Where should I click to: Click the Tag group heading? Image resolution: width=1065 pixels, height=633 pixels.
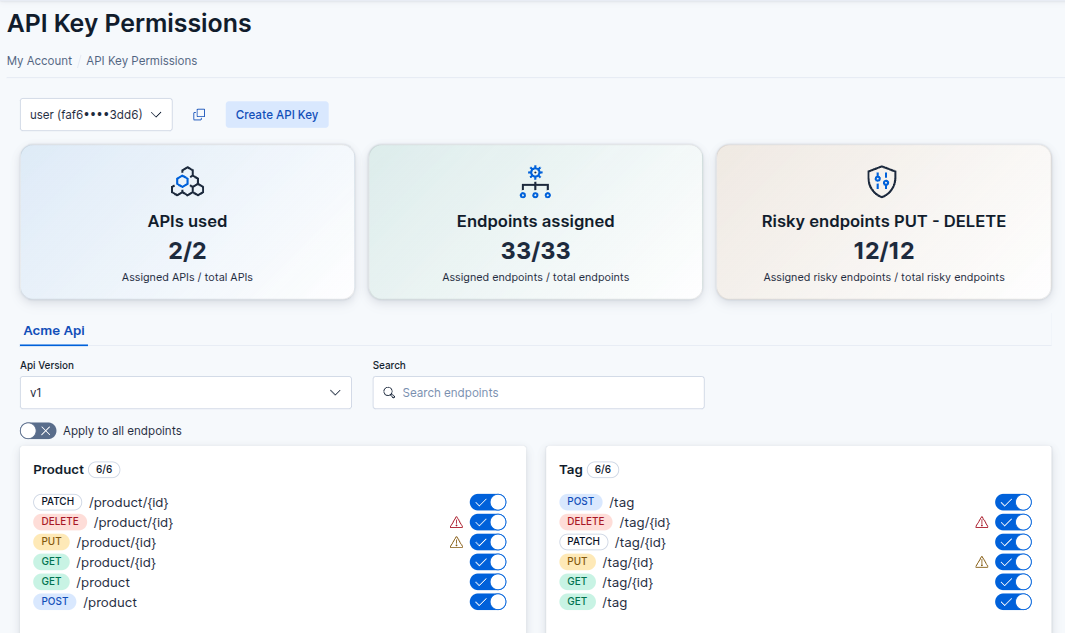571,469
